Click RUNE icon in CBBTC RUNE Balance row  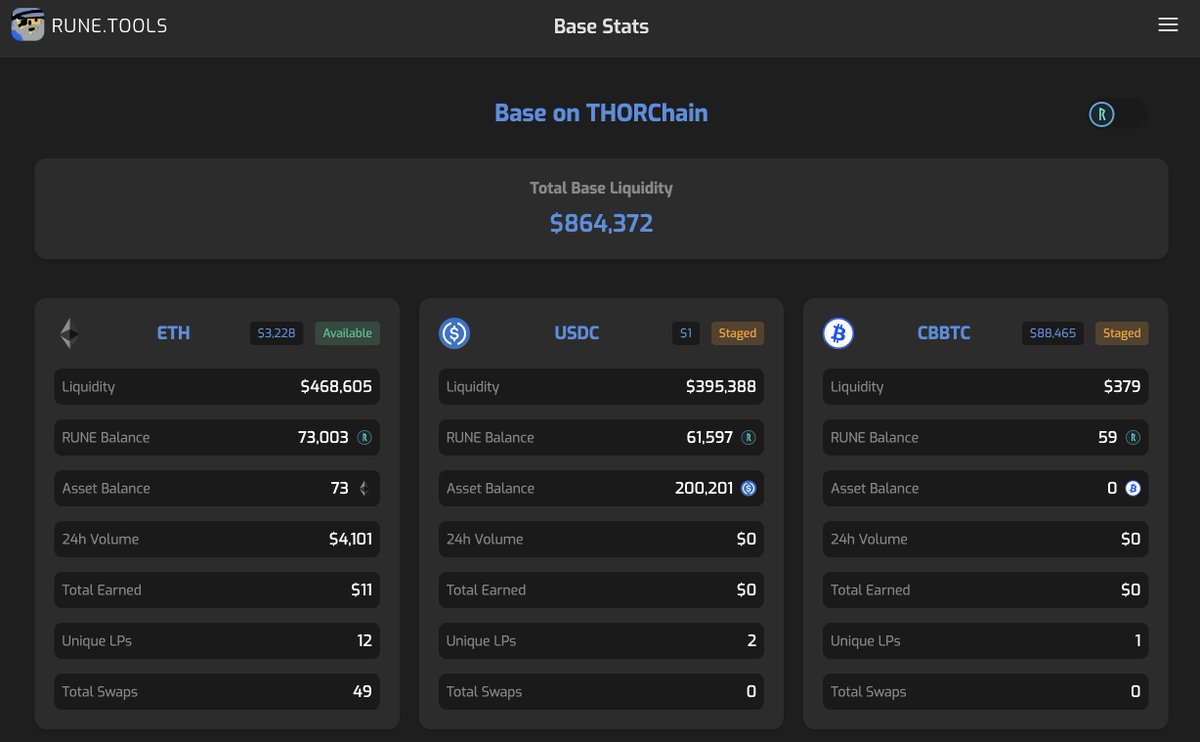coord(1133,437)
